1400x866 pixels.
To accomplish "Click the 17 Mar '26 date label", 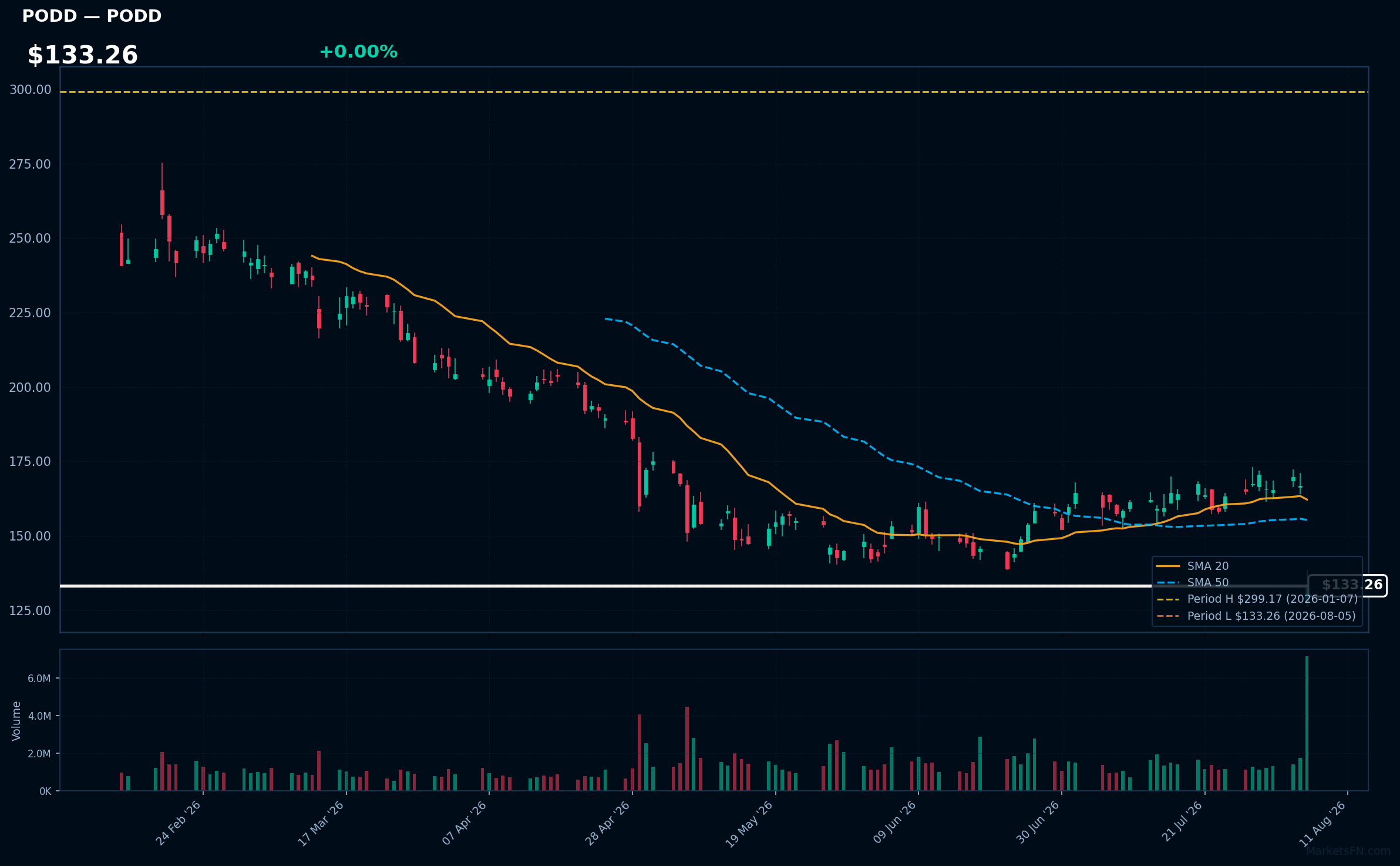I will coord(321,823).
